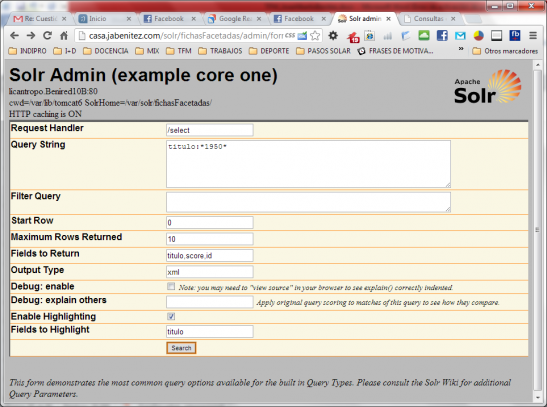Image resolution: width=547 pixels, height=407 pixels.
Task: Open the Chrome hamburger menu
Action: (533, 35)
